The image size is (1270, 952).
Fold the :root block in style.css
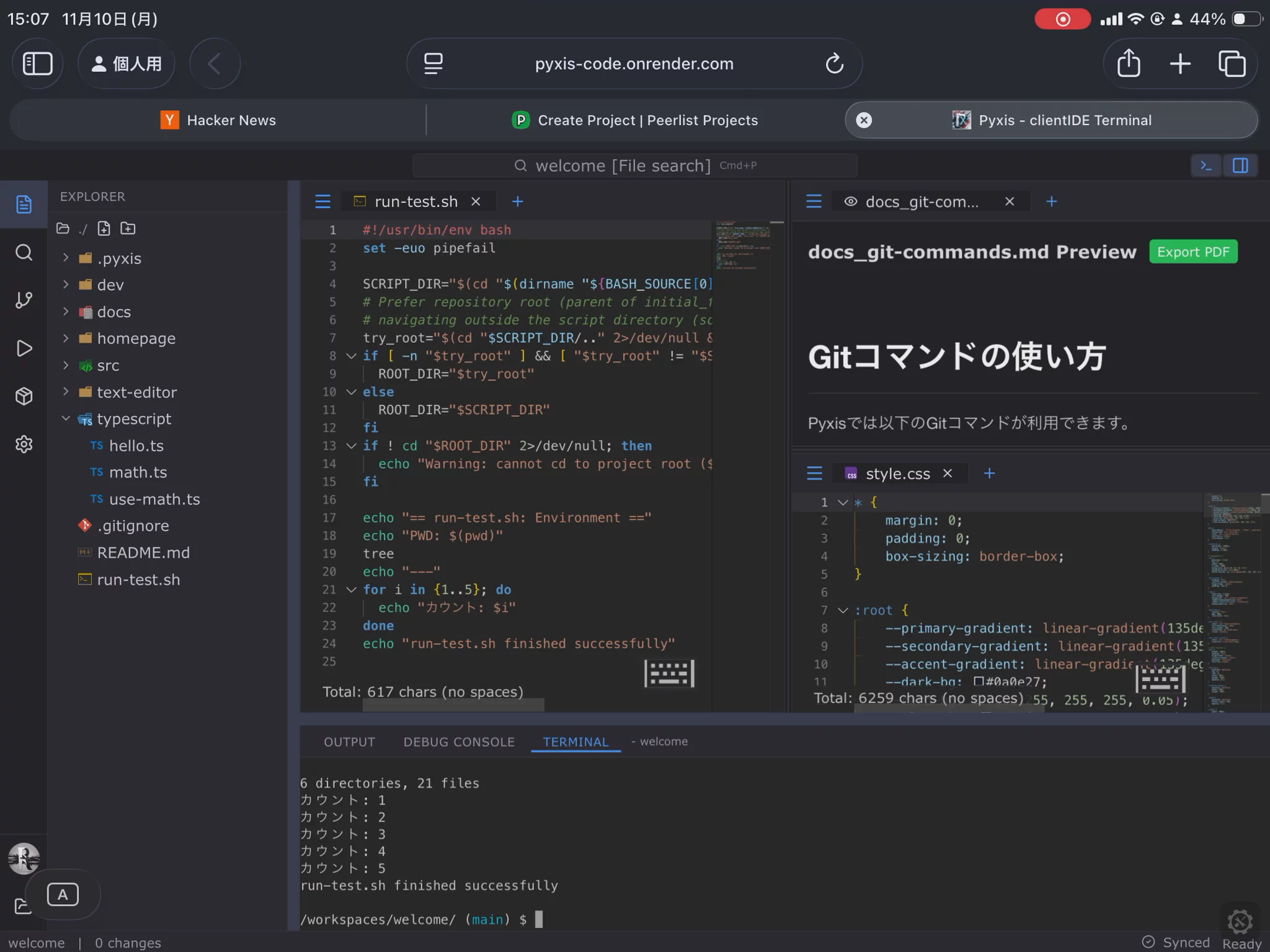843,610
